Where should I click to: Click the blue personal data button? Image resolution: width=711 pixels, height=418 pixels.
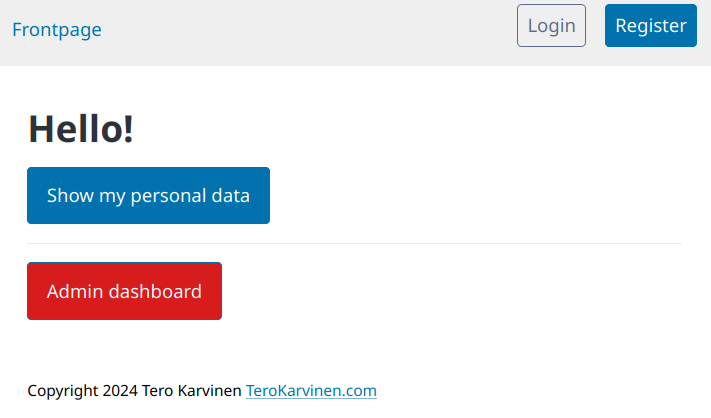(x=148, y=195)
